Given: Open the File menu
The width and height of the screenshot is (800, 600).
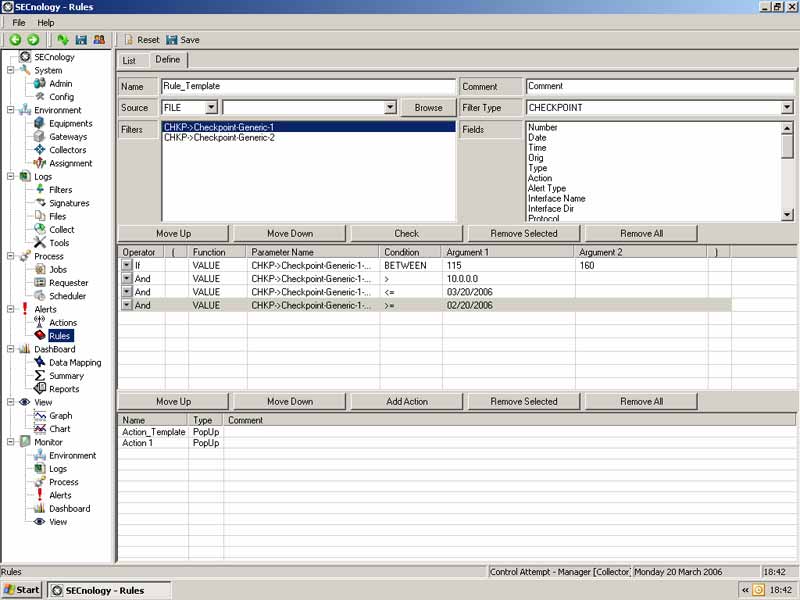Looking at the screenshot, I should (x=19, y=22).
